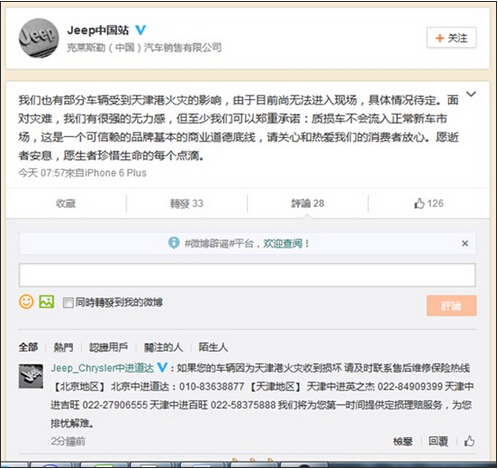Open the smiley emoji picker
Screen dimensions: 498x469
point(26,302)
